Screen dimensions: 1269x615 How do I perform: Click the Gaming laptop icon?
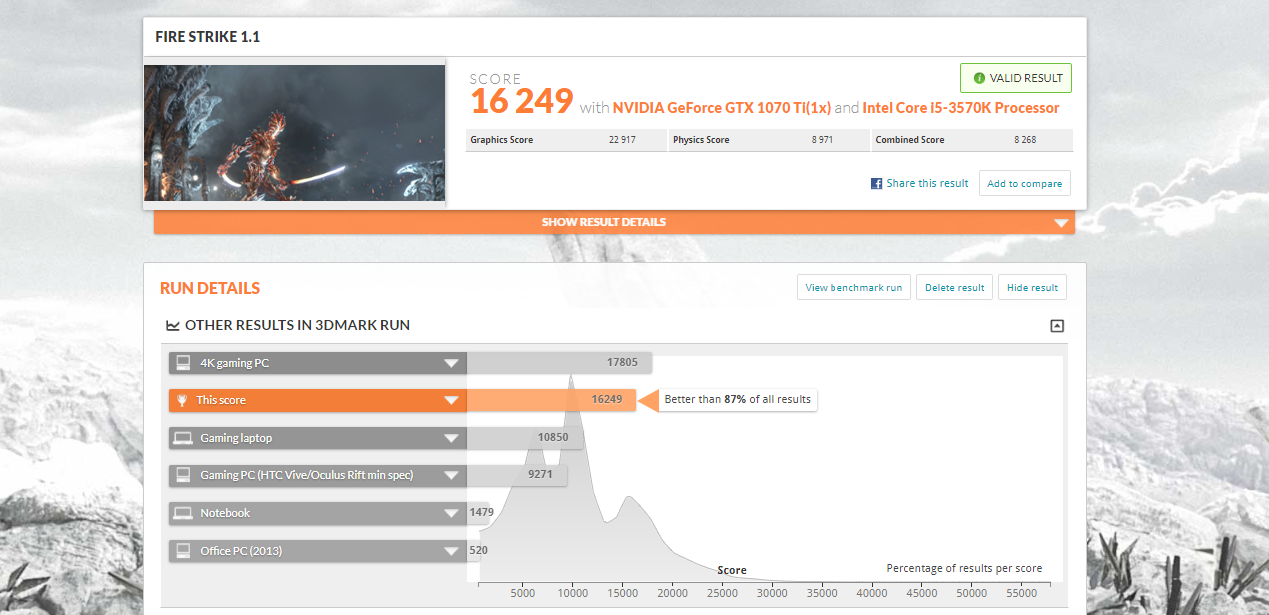pos(182,438)
